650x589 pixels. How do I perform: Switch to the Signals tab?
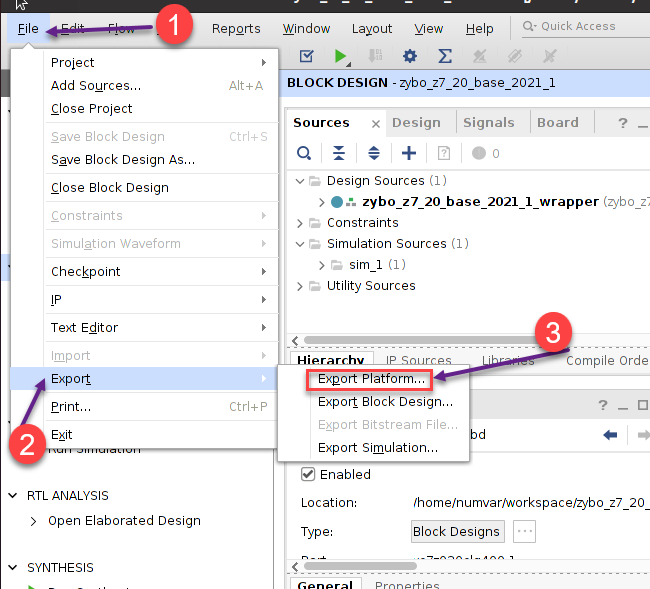pos(487,123)
